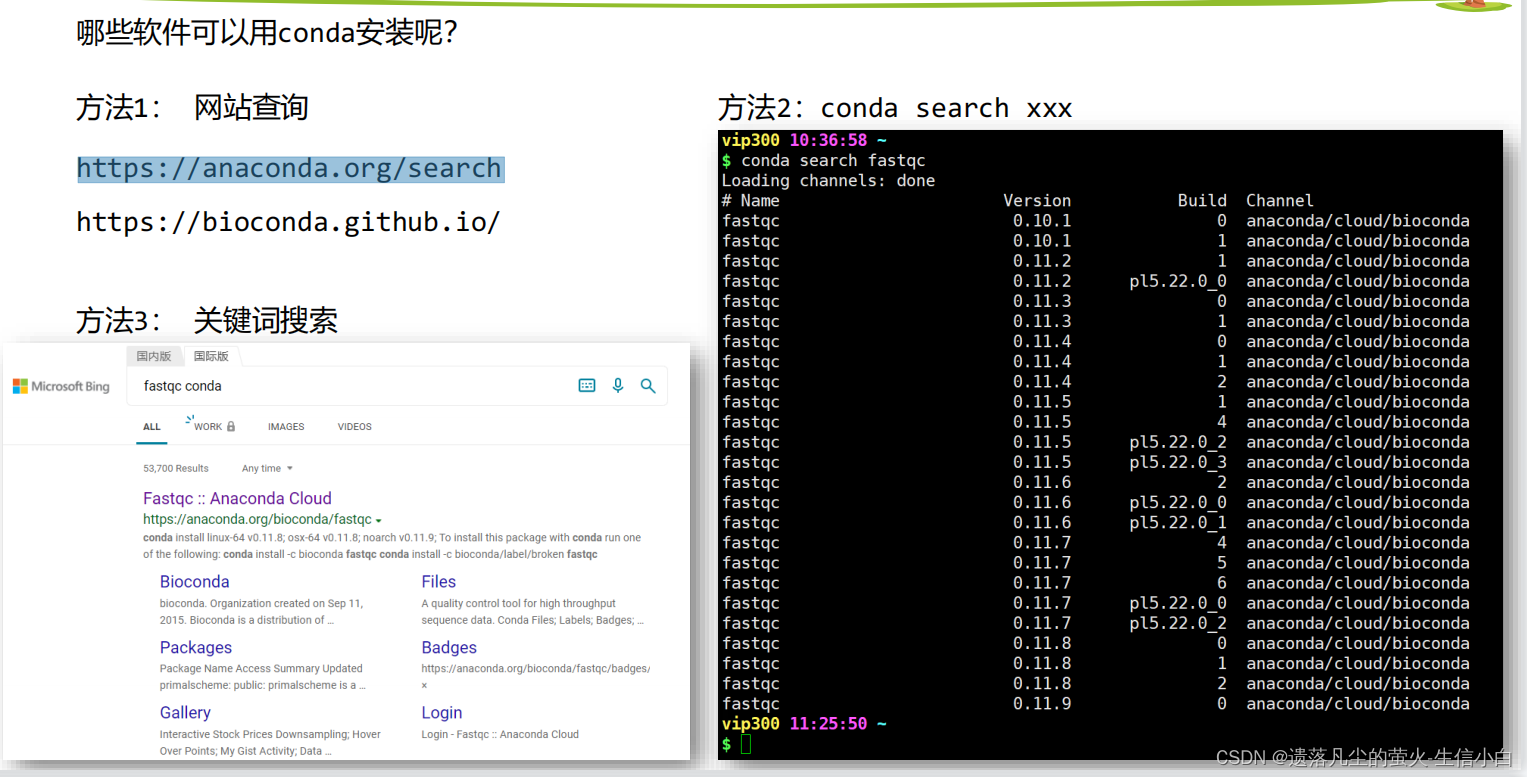This screenshot has width=1527, height=777.
Task: Open the Packages sub-link
Action: pyautogui.click(x=195, y=647)
